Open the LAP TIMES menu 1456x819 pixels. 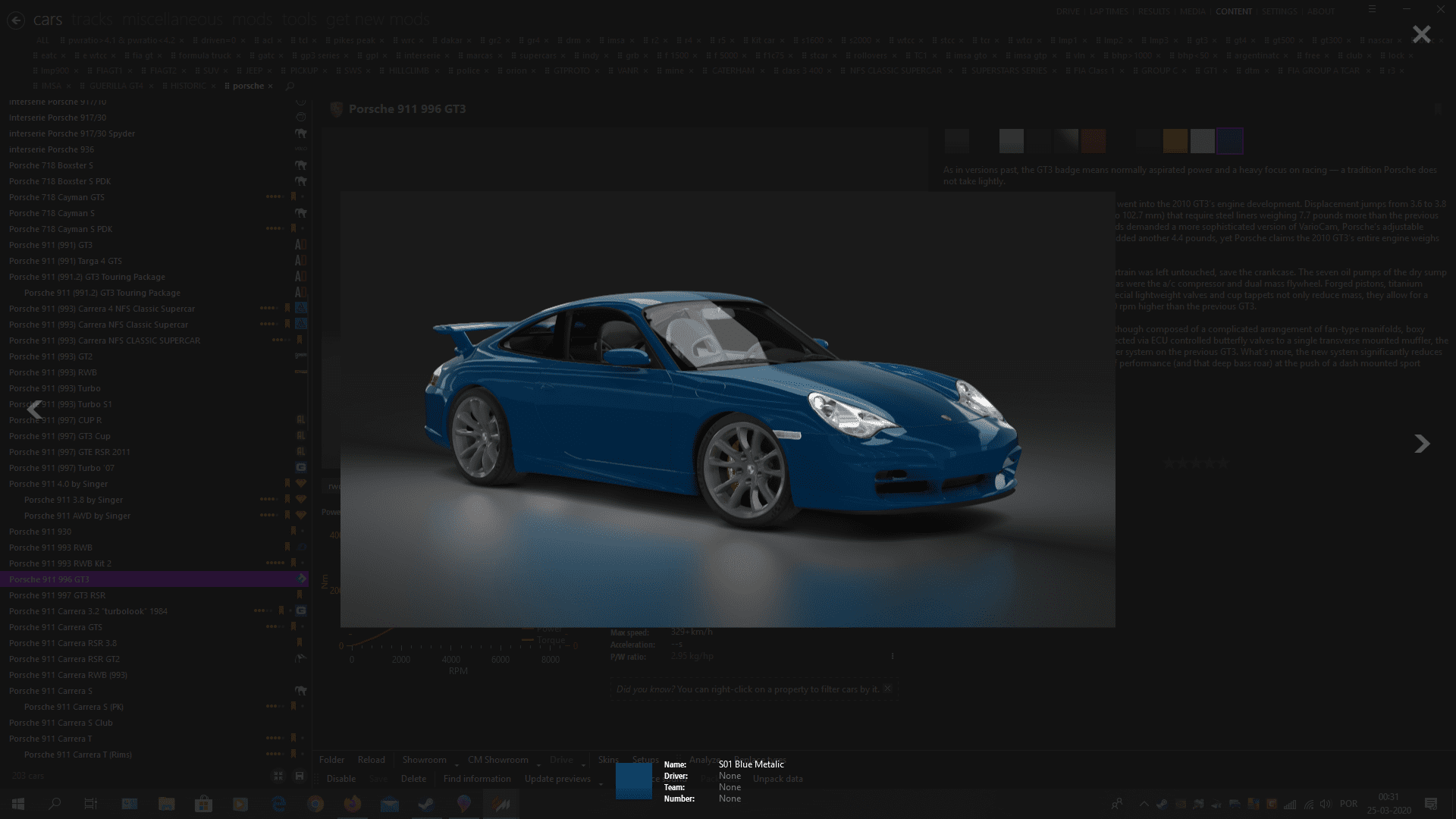(x=1109, y=11)
